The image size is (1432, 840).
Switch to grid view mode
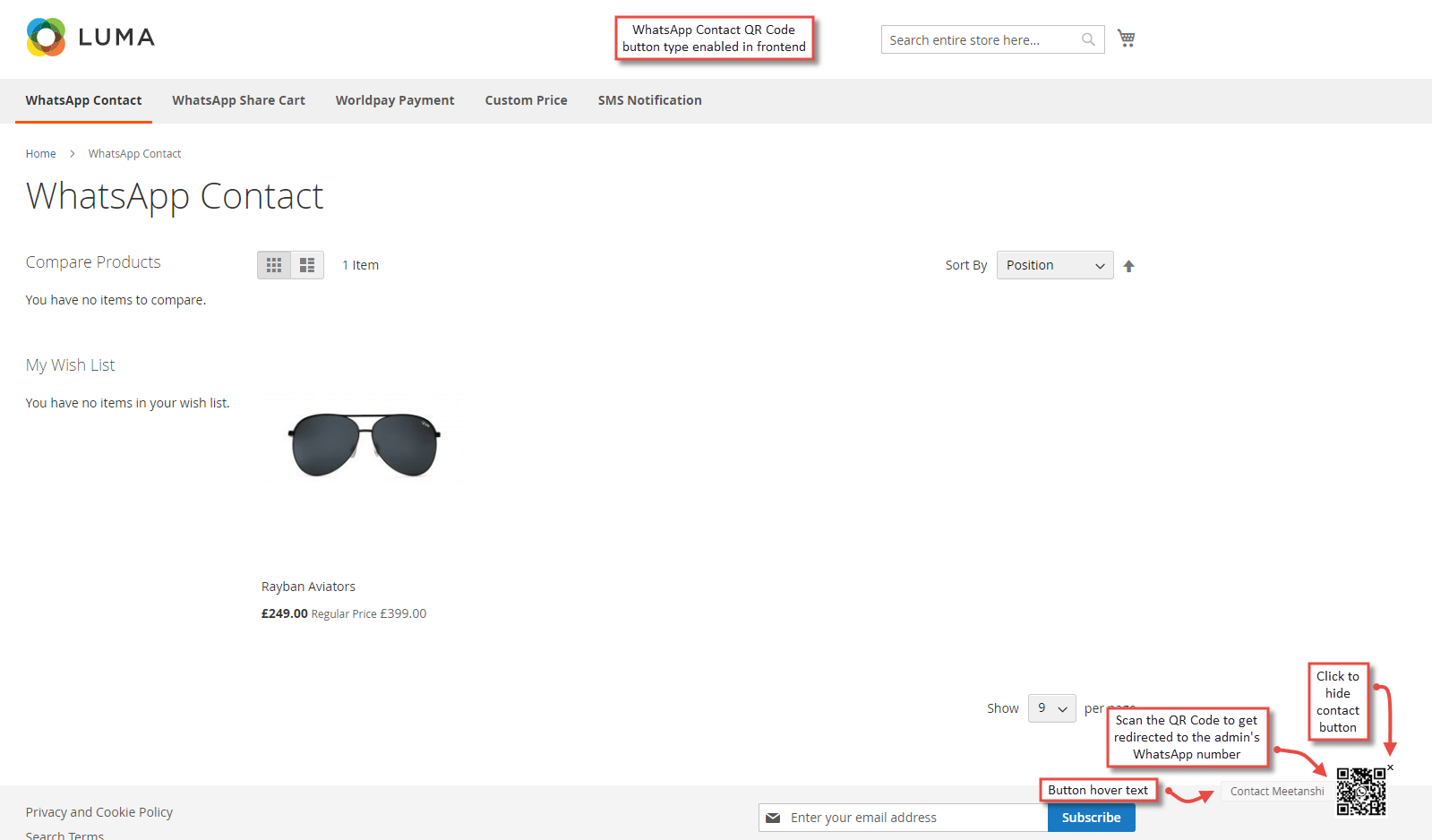pos(274,265)
